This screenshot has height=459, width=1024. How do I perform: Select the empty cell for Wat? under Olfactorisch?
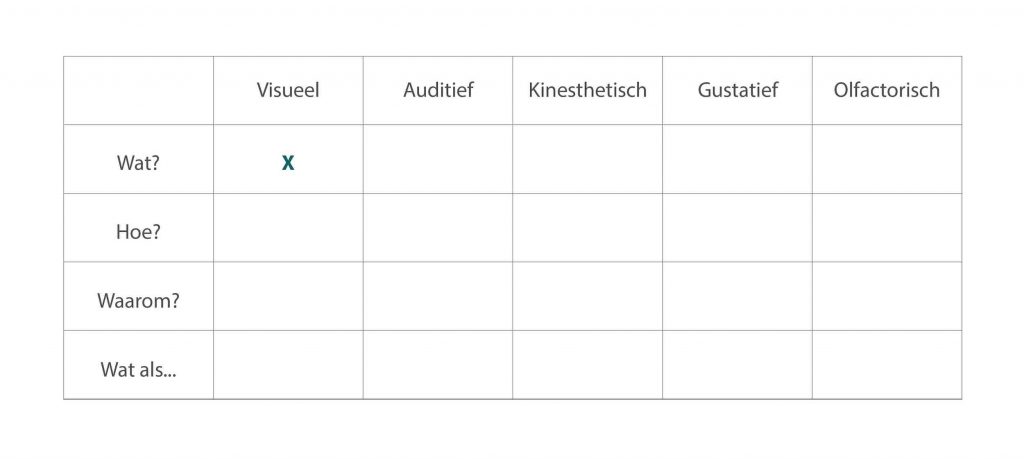886,159
